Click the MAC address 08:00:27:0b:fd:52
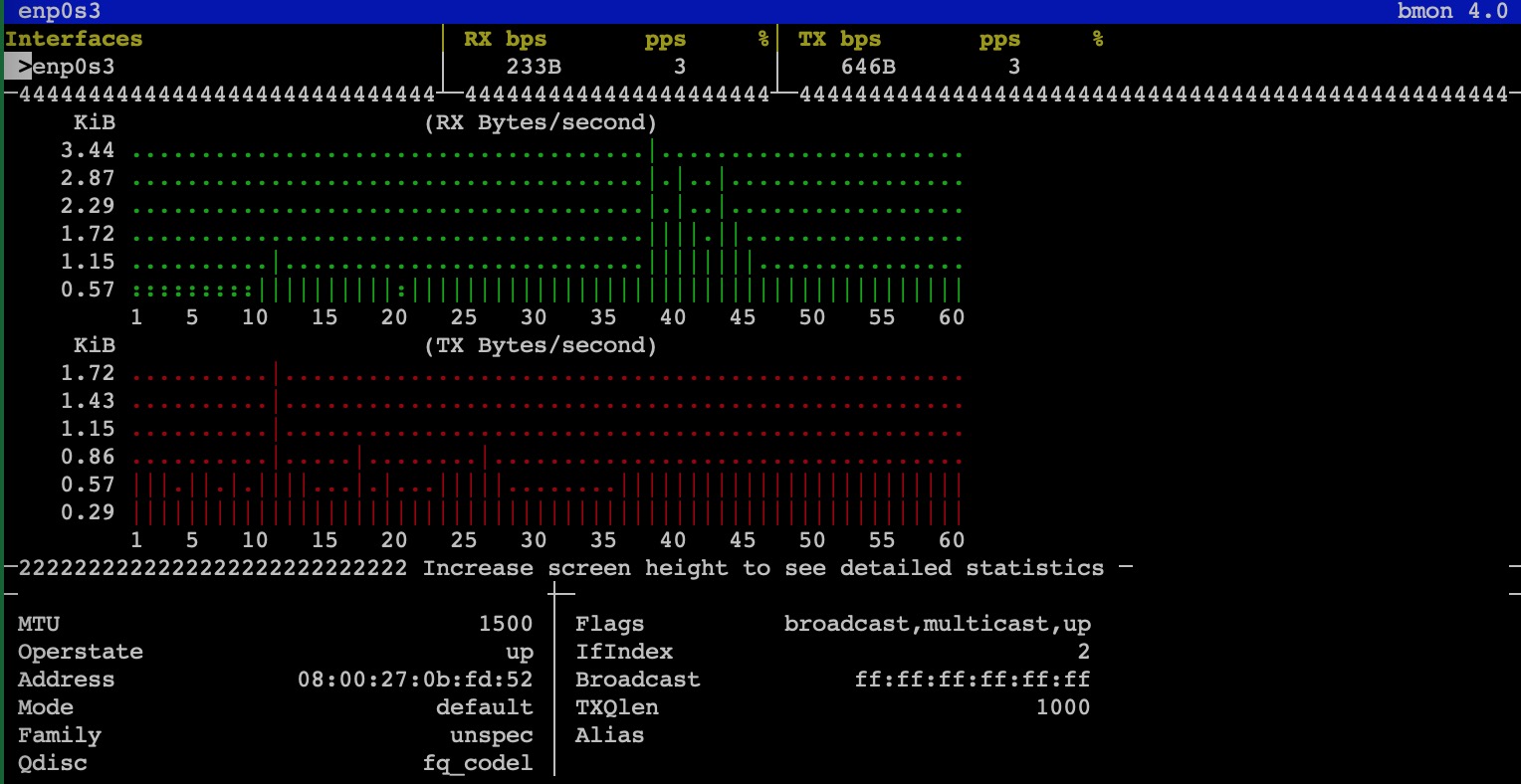Viewport: 1521px width, 784px height. 415,680
